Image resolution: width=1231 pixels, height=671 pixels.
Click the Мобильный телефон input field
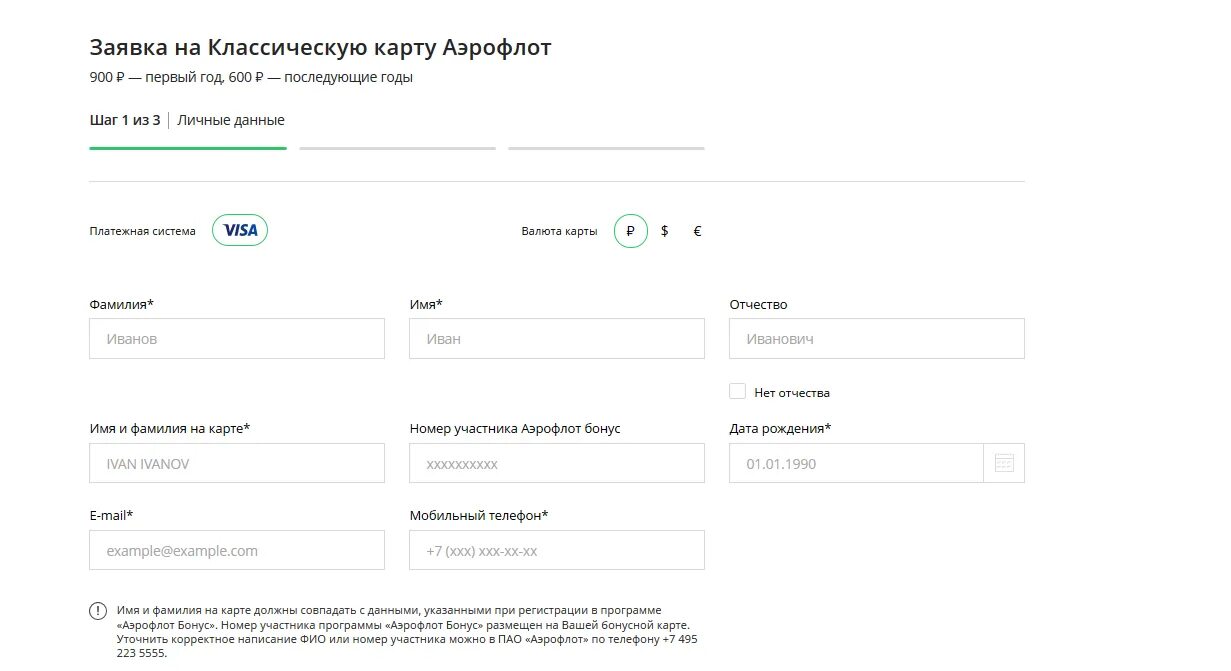[557, 550]
